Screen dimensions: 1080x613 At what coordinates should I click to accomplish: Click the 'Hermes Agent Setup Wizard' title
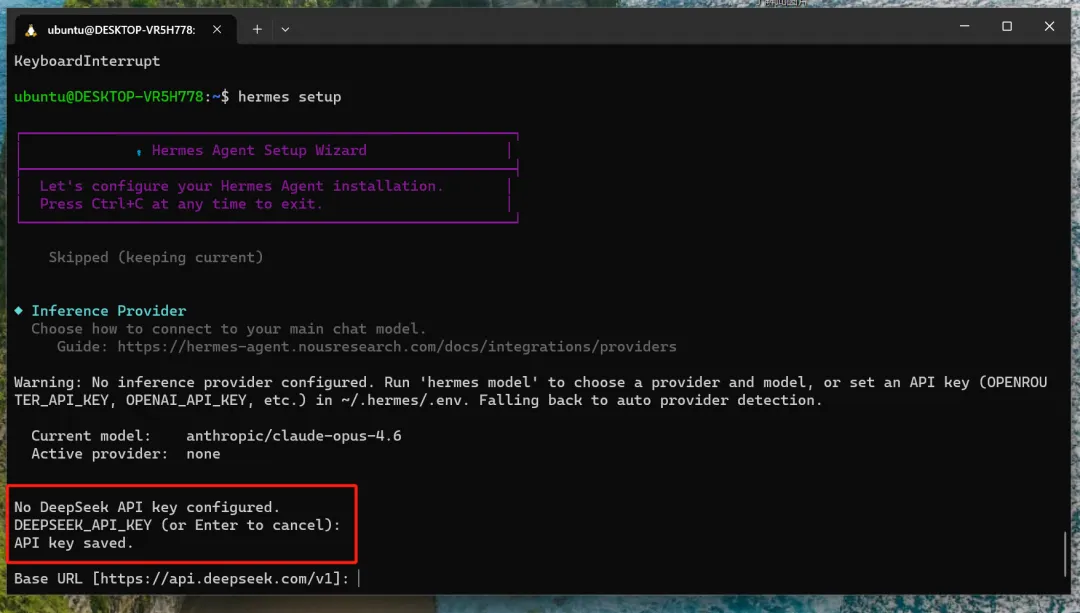pyautogui.click(x=259, y=150)
